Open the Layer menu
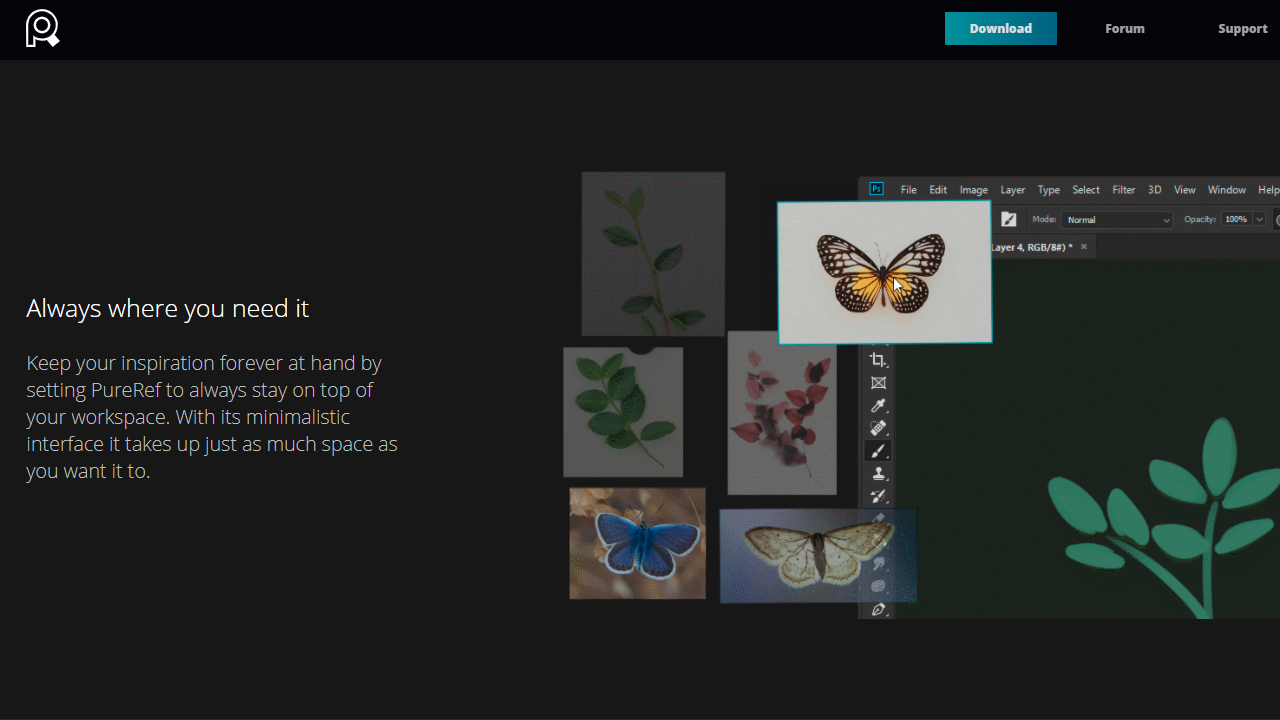This screenshot has width=1280, height=720. coord(1012,190)
